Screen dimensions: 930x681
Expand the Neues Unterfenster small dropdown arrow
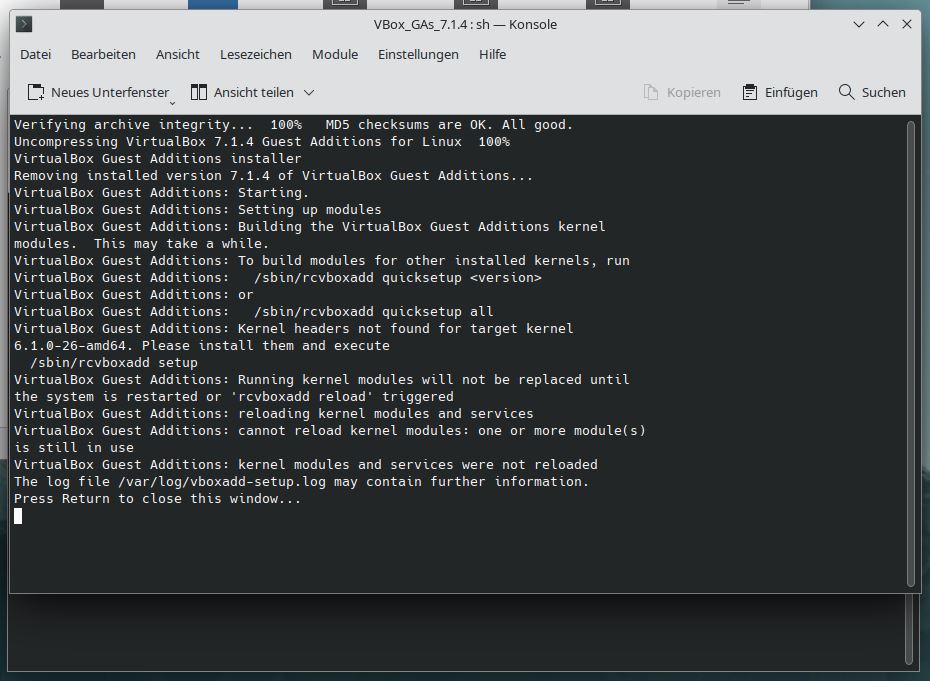pyautogui.click(x=173, y=103)
